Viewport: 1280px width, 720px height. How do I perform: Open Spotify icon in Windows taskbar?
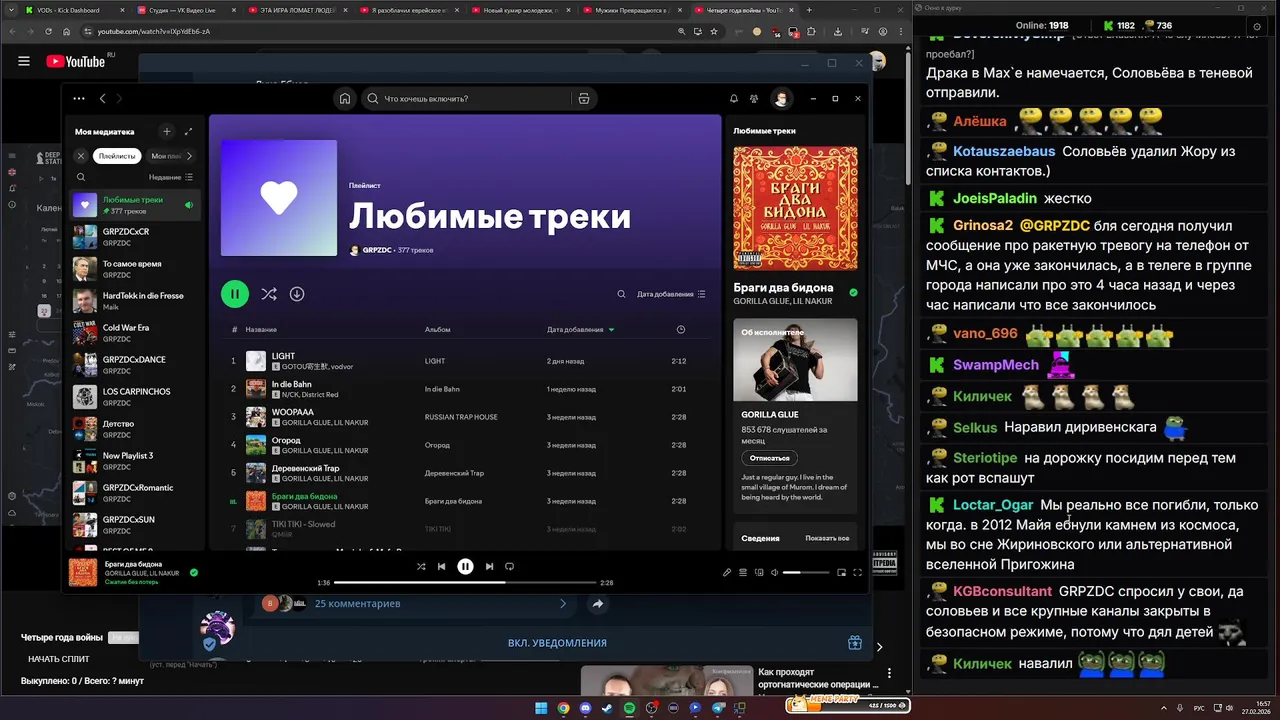[x=629, y=708]
